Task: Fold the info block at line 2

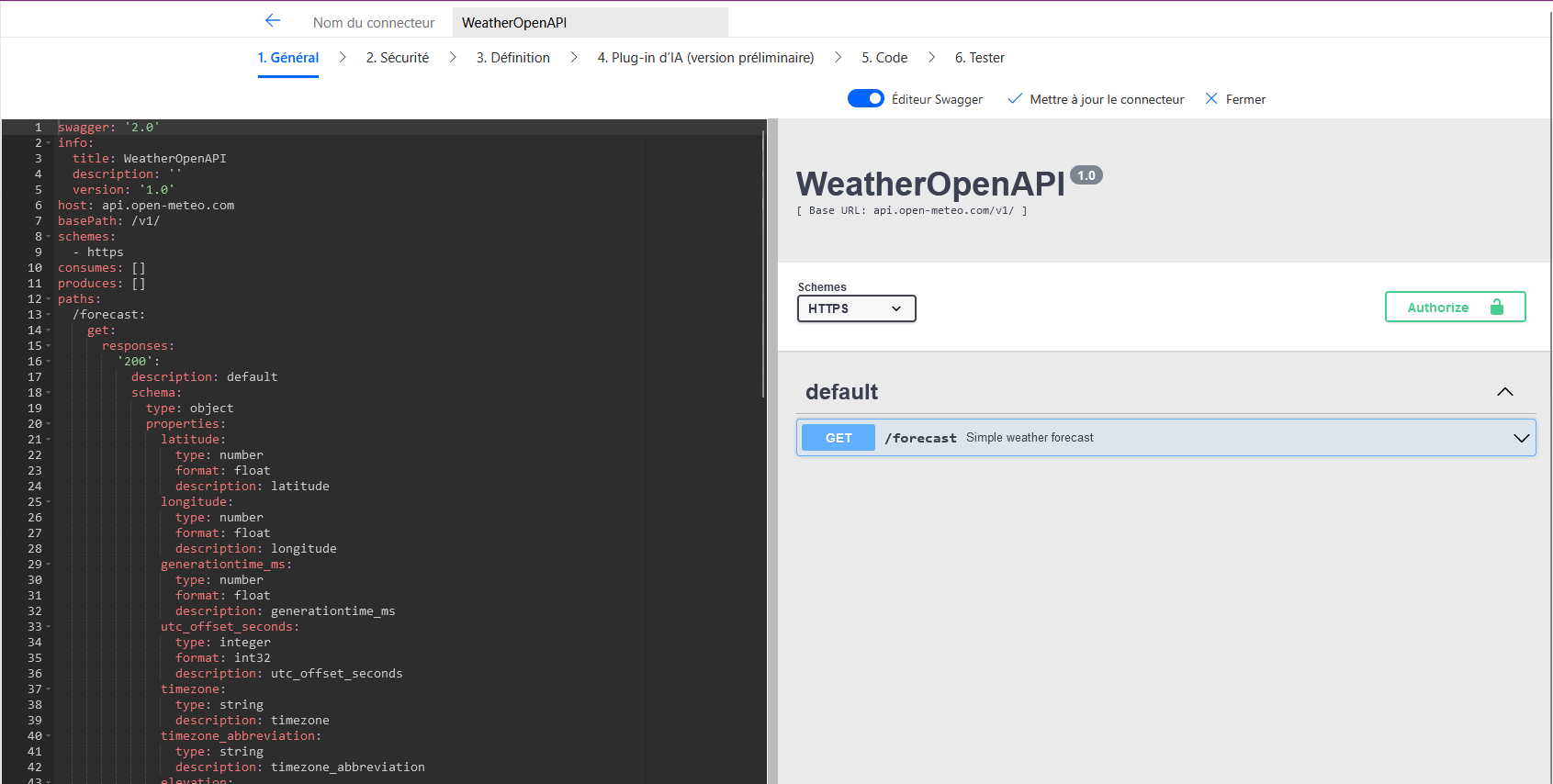Action: pyautogui.click(x=49, y=143)
